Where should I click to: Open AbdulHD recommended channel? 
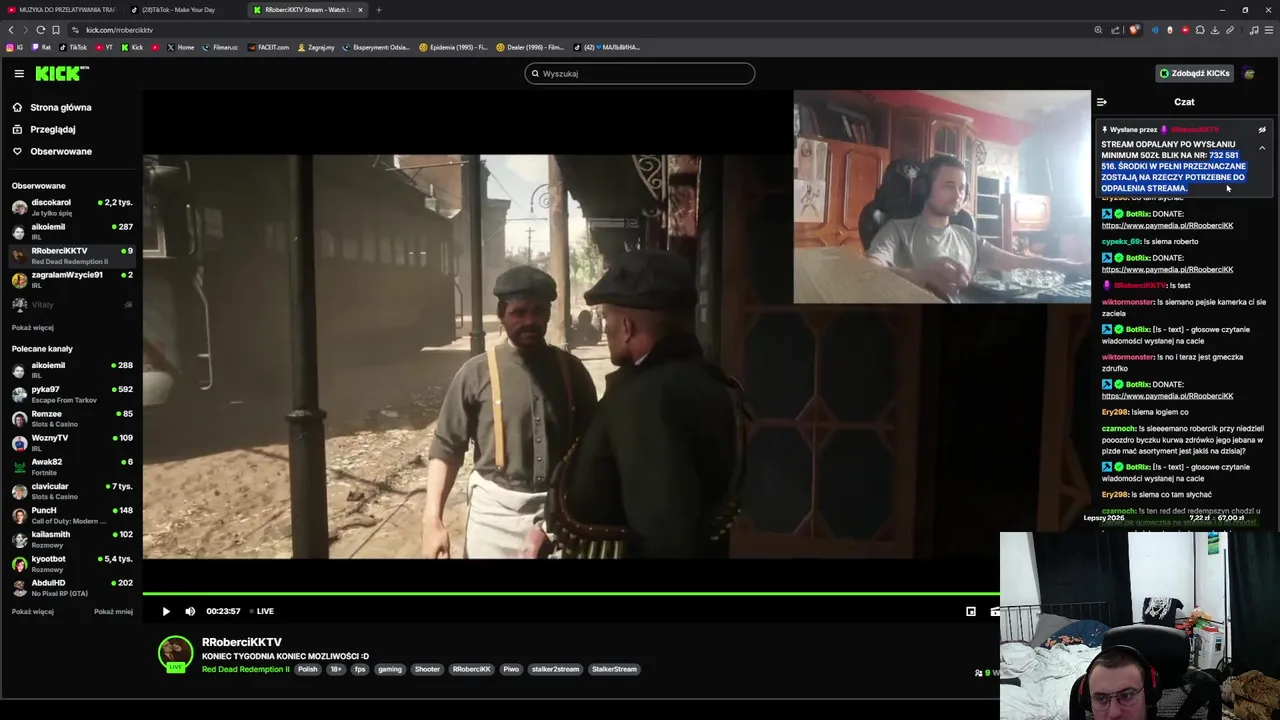[72, 587]
